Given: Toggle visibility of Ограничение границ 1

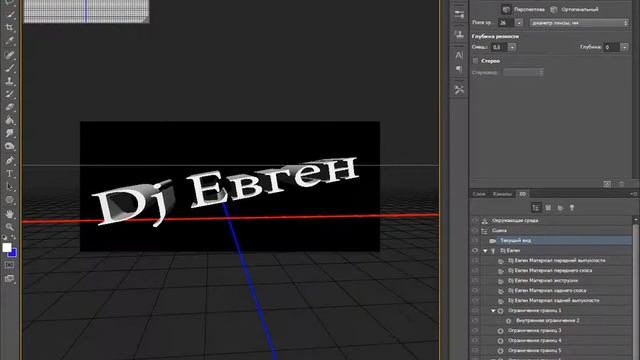Looking at the screenshot, I should point(475,311).
